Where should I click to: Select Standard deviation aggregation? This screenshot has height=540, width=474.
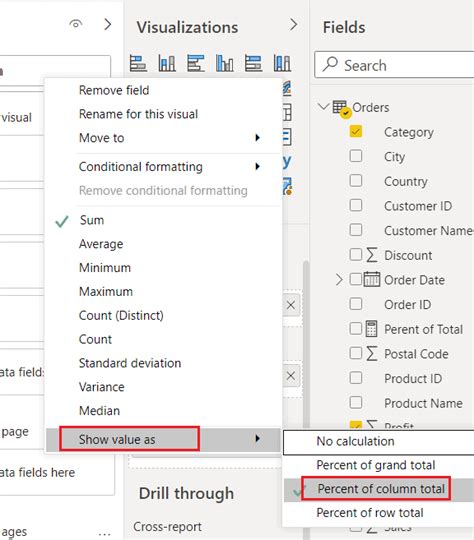164,363
